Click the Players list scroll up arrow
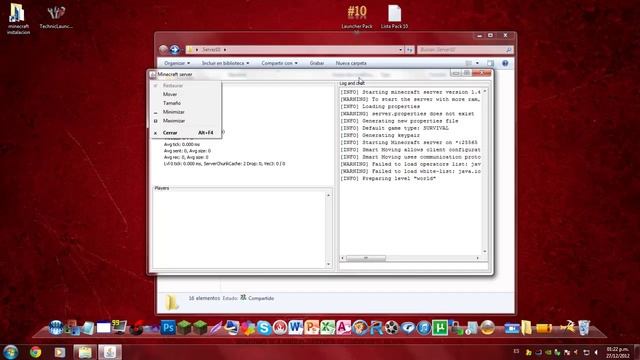Screen dimensions: 640x360 [x=329, y=195]
